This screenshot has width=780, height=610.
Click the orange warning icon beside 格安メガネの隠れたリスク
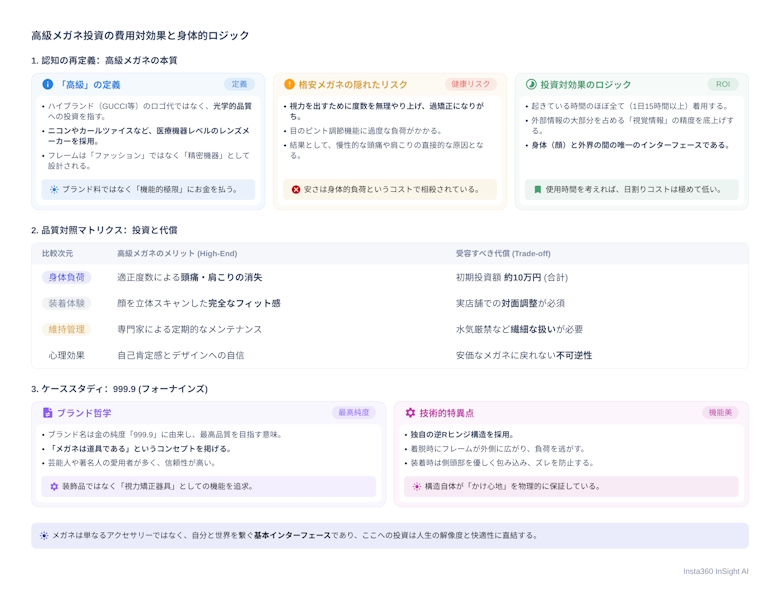(290, 85)
